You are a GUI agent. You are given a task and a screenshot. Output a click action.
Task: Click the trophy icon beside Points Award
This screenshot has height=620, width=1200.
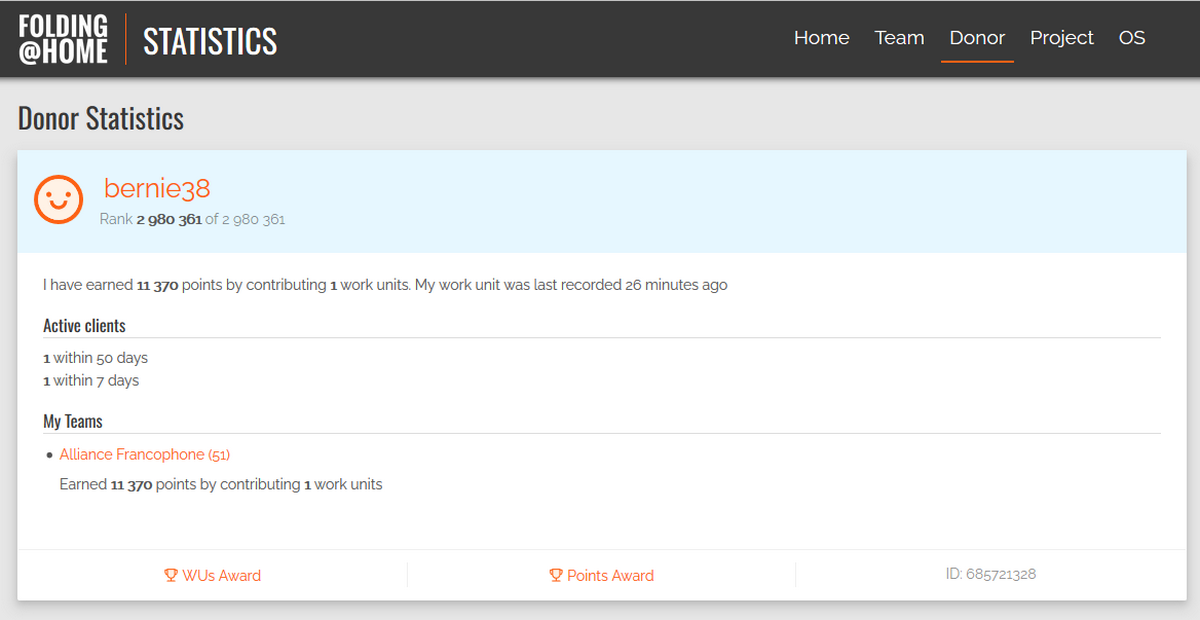[x=556, y=575]
